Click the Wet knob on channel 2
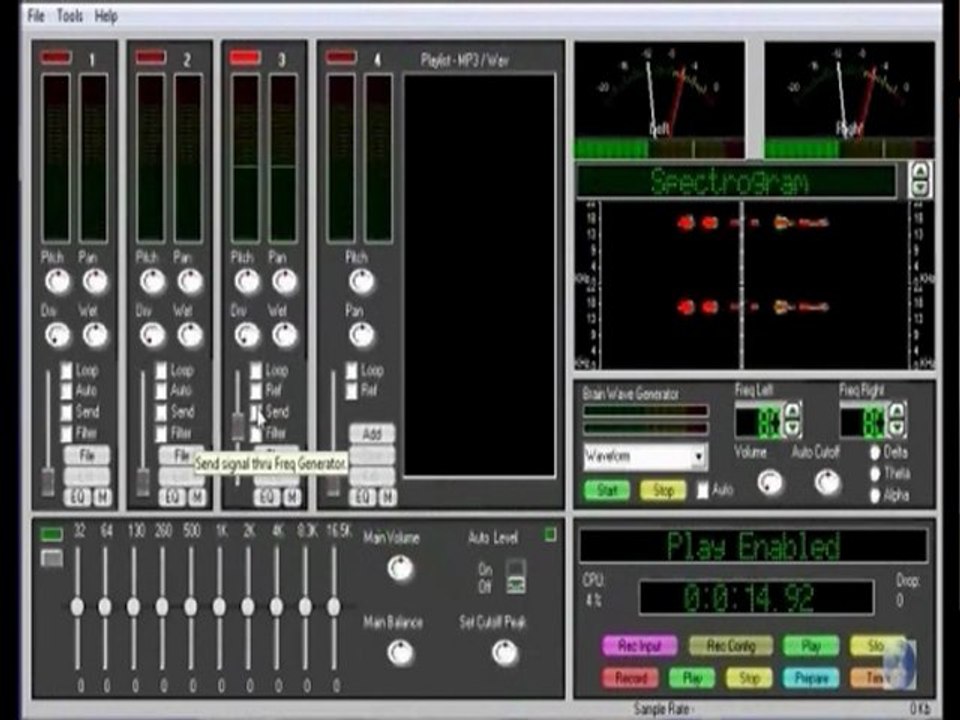The width and height of the screenshot is (960, 720). [190, 335]
